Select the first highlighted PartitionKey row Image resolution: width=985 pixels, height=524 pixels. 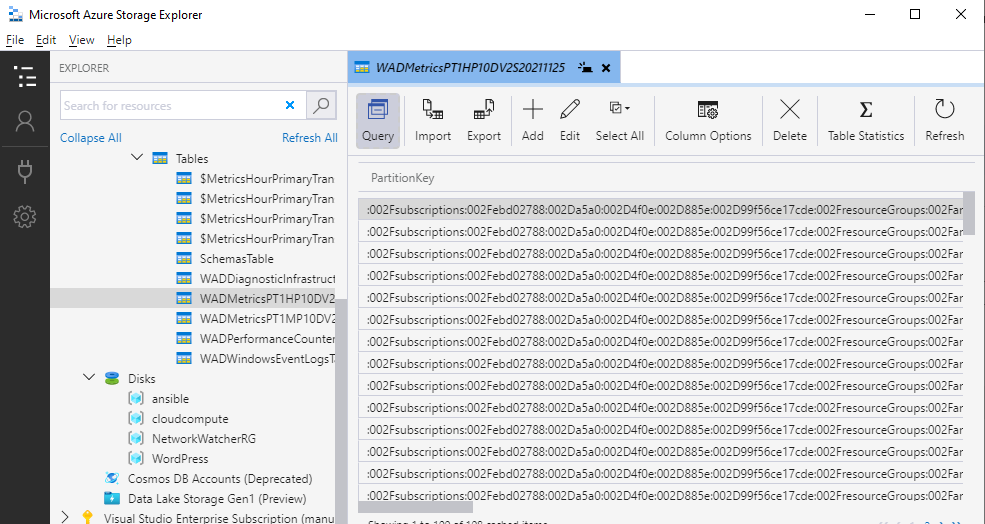point(660,209)
